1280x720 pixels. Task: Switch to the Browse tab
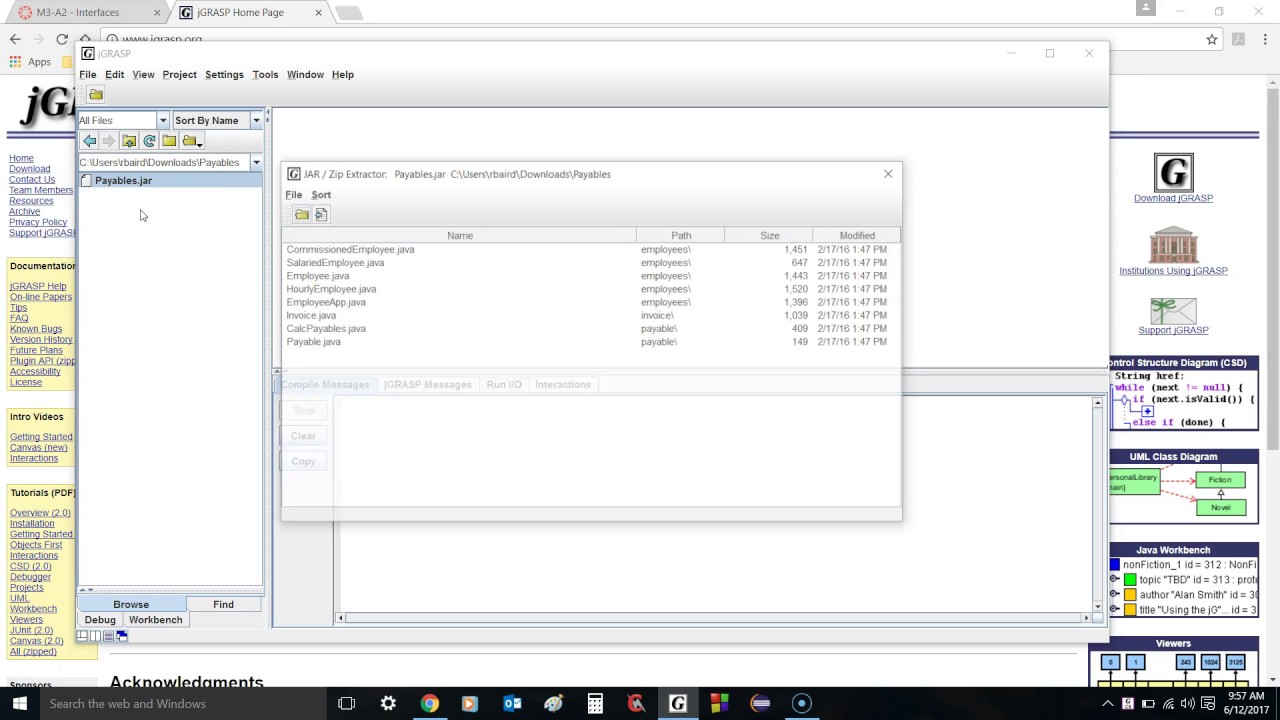131,604
